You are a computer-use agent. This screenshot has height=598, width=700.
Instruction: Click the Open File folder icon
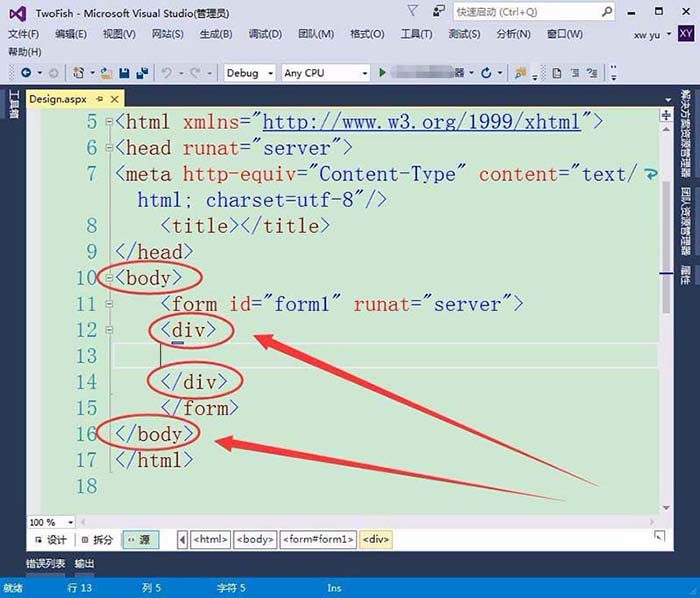coord(106,73)
